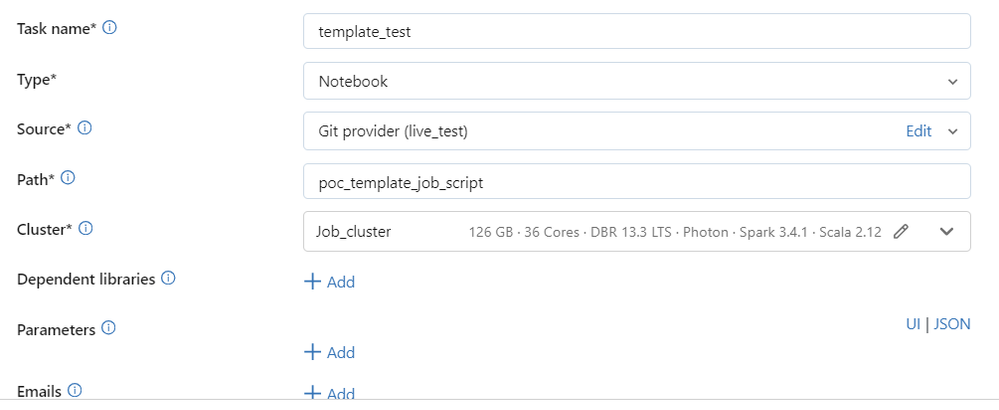Click the Task name input field
Image resolution: width=999 pixels, height=410 pixels.
click(636, 31)
